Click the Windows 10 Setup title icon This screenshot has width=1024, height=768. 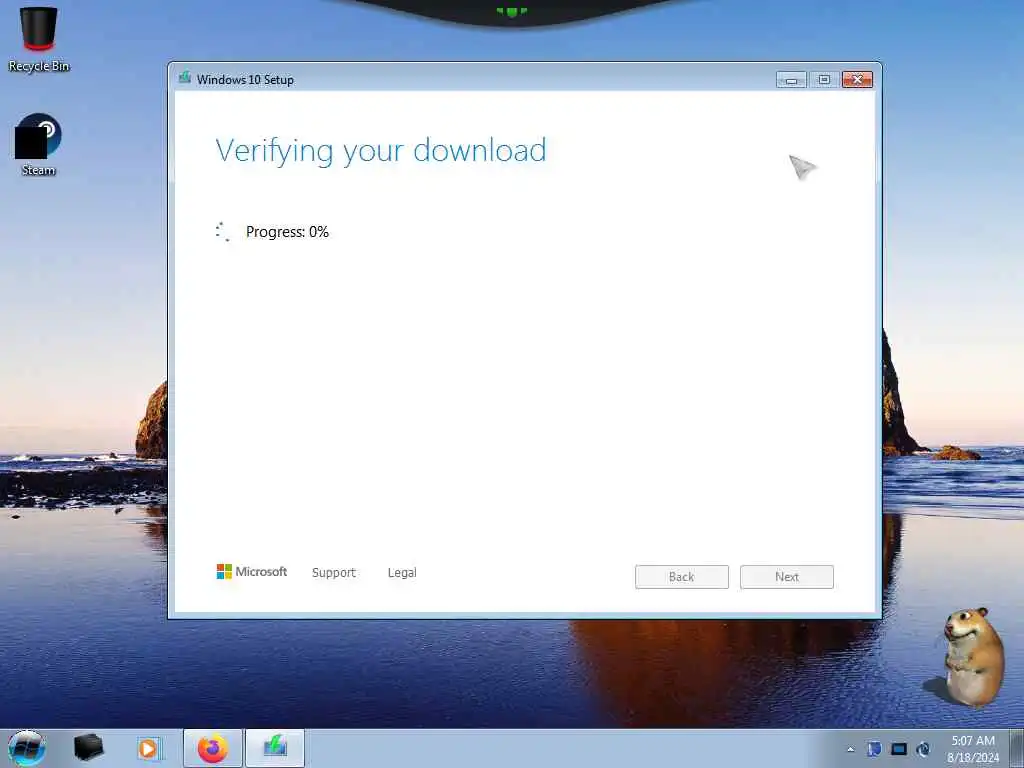[185, 78]
